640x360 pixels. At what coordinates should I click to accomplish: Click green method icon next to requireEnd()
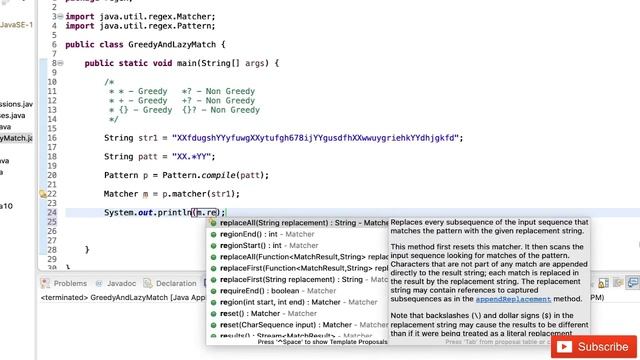213,291
